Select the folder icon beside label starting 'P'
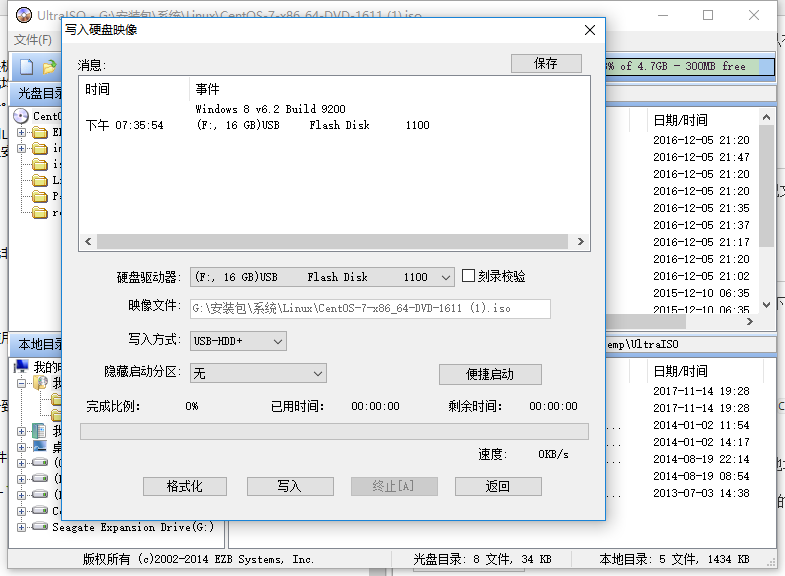The width and height of the screenshot is (785, 576). click(40, 196)
